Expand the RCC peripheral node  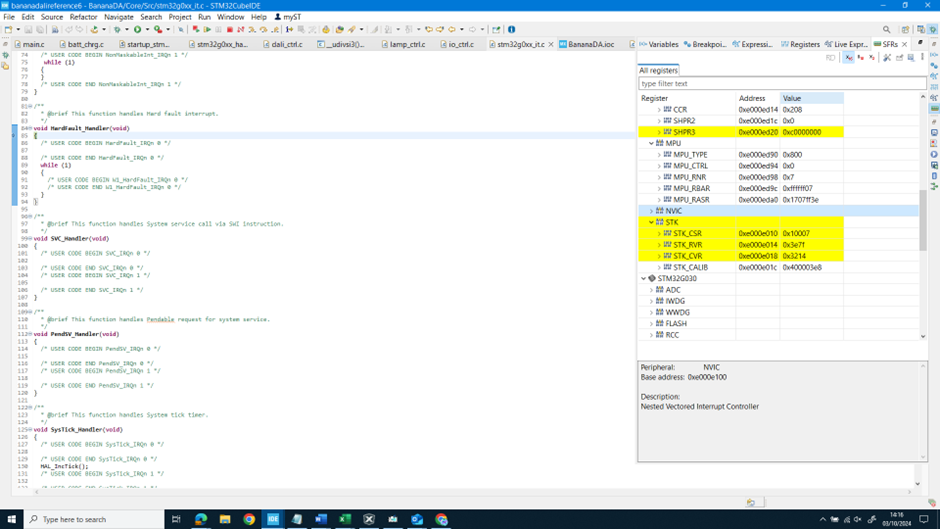652,335
